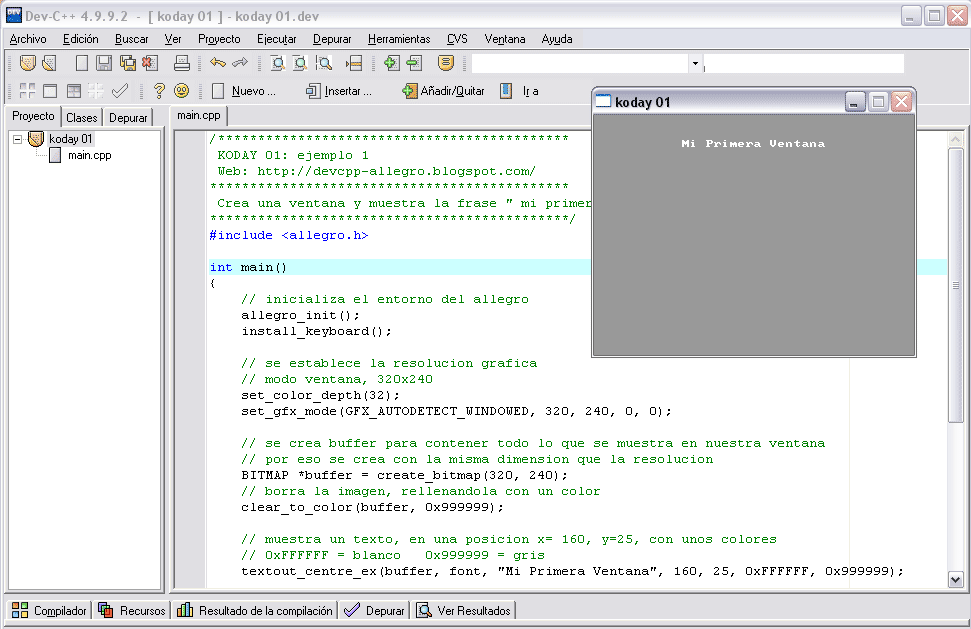Viewport: 971px width, 629px height.
Task: Open the Ejecutar menu
Action: pos(276,39)
